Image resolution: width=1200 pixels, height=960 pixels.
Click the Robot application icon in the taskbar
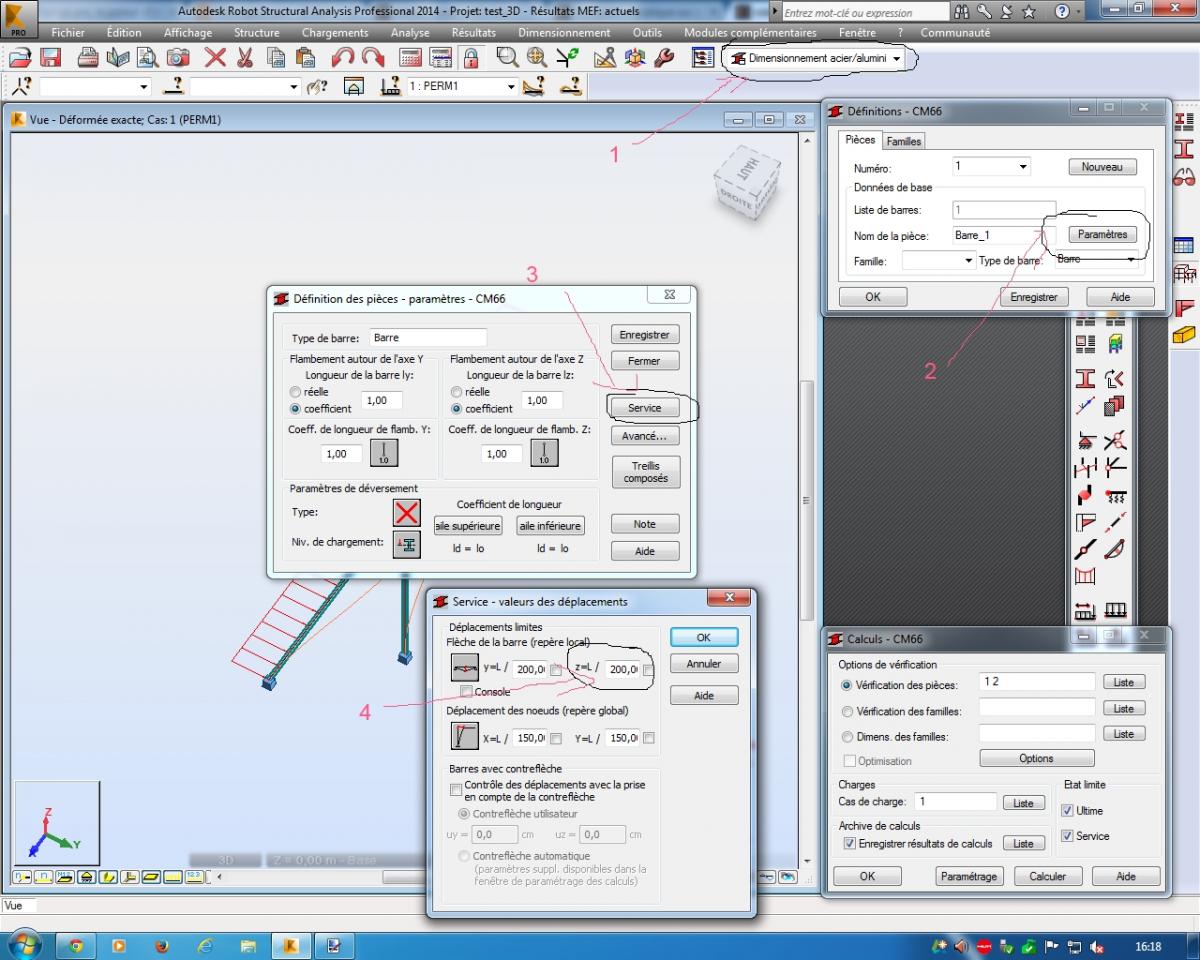(x=291, y=945)
